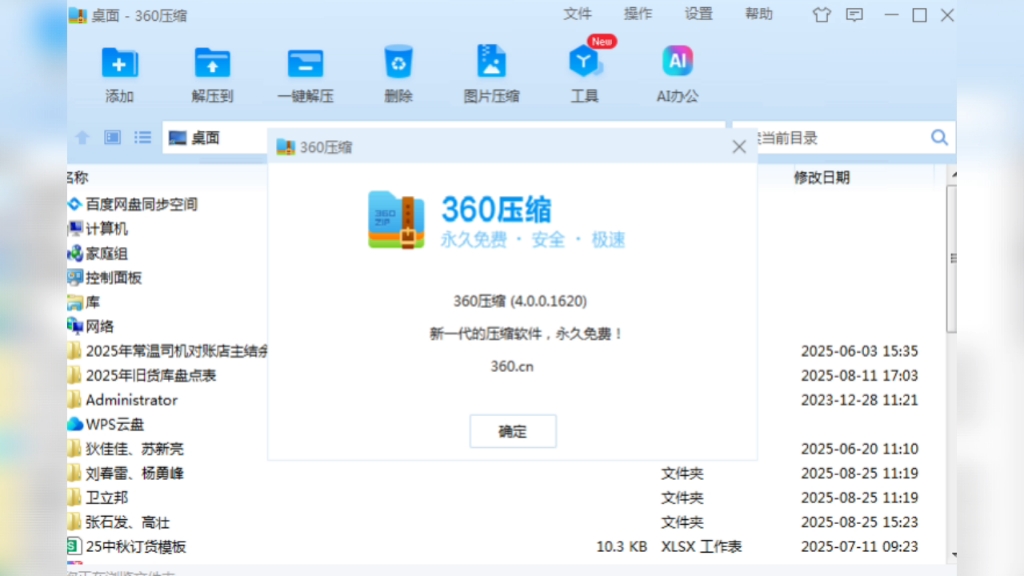Click the 25中秋订货模板 spreadsheet file icon
Screen dimensions: 1024x576
tap(74, 546)
